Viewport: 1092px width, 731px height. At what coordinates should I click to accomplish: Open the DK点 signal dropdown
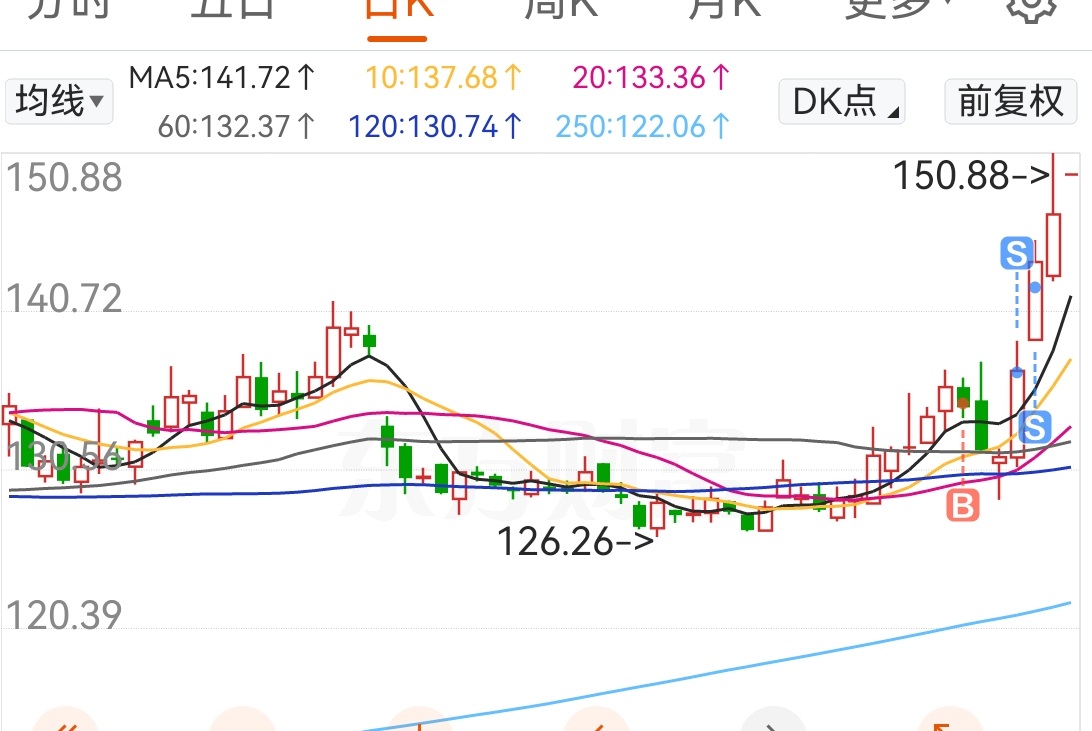[x=841, y=102]
